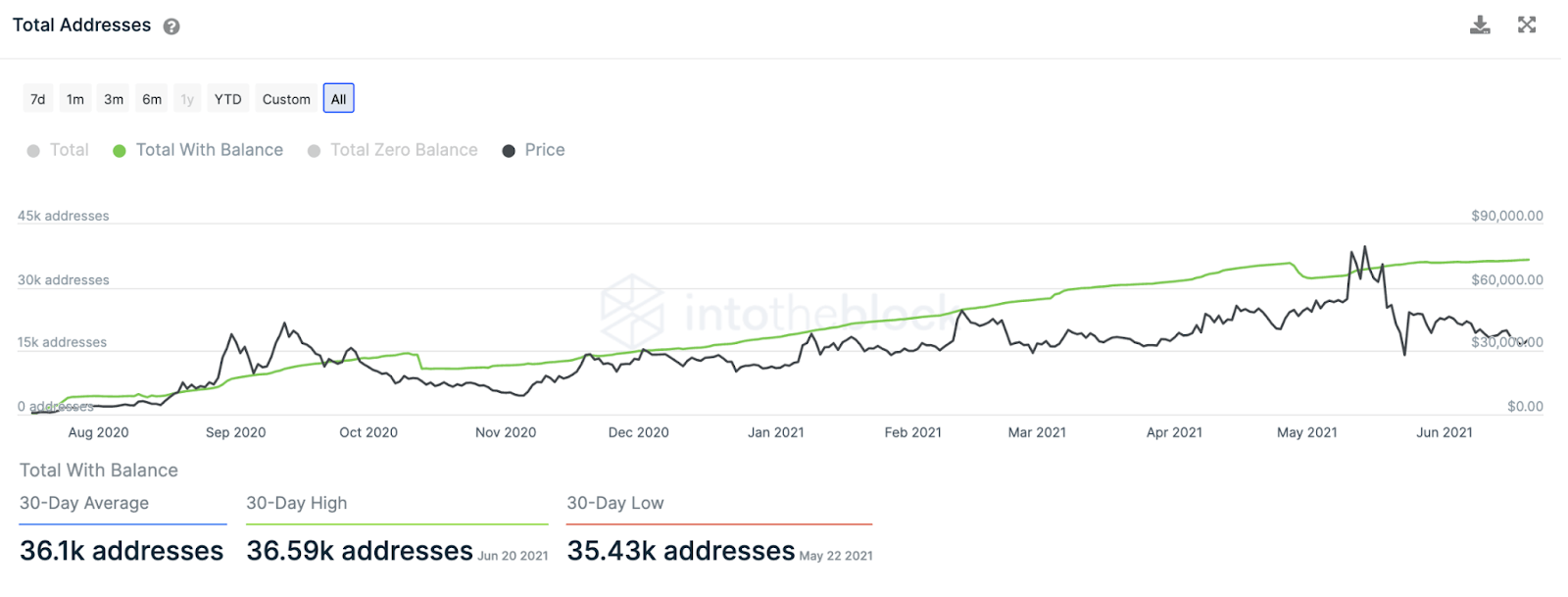
Task: Select the All time range
Action: pos(339,99)
